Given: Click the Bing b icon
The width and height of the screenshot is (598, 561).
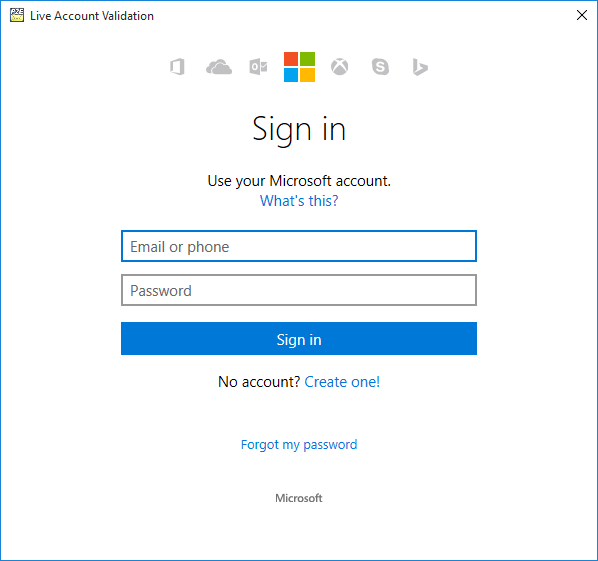Looking at the screenshot, I should 420,67.
